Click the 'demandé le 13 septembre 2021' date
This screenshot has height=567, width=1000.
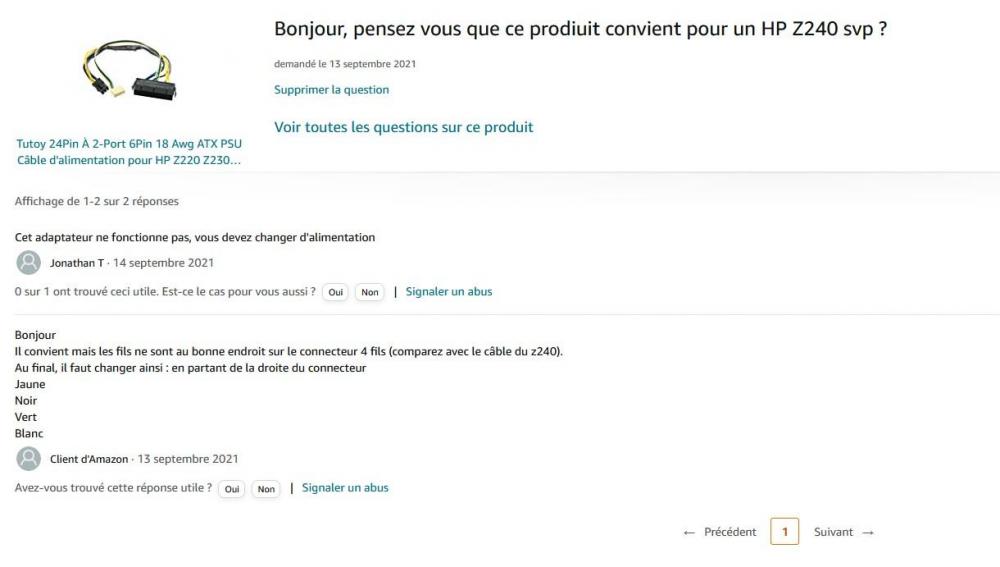[x=345, y=64]
